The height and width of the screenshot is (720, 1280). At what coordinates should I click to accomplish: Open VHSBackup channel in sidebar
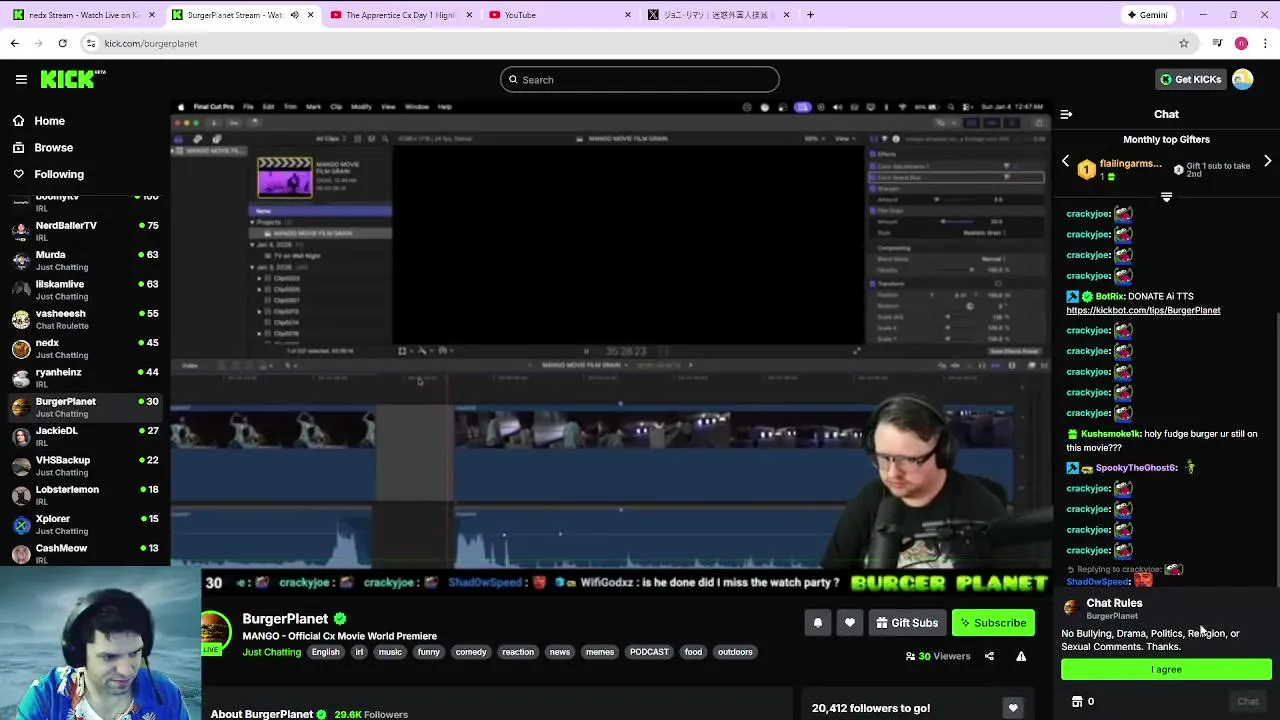(x=85, y=466)
